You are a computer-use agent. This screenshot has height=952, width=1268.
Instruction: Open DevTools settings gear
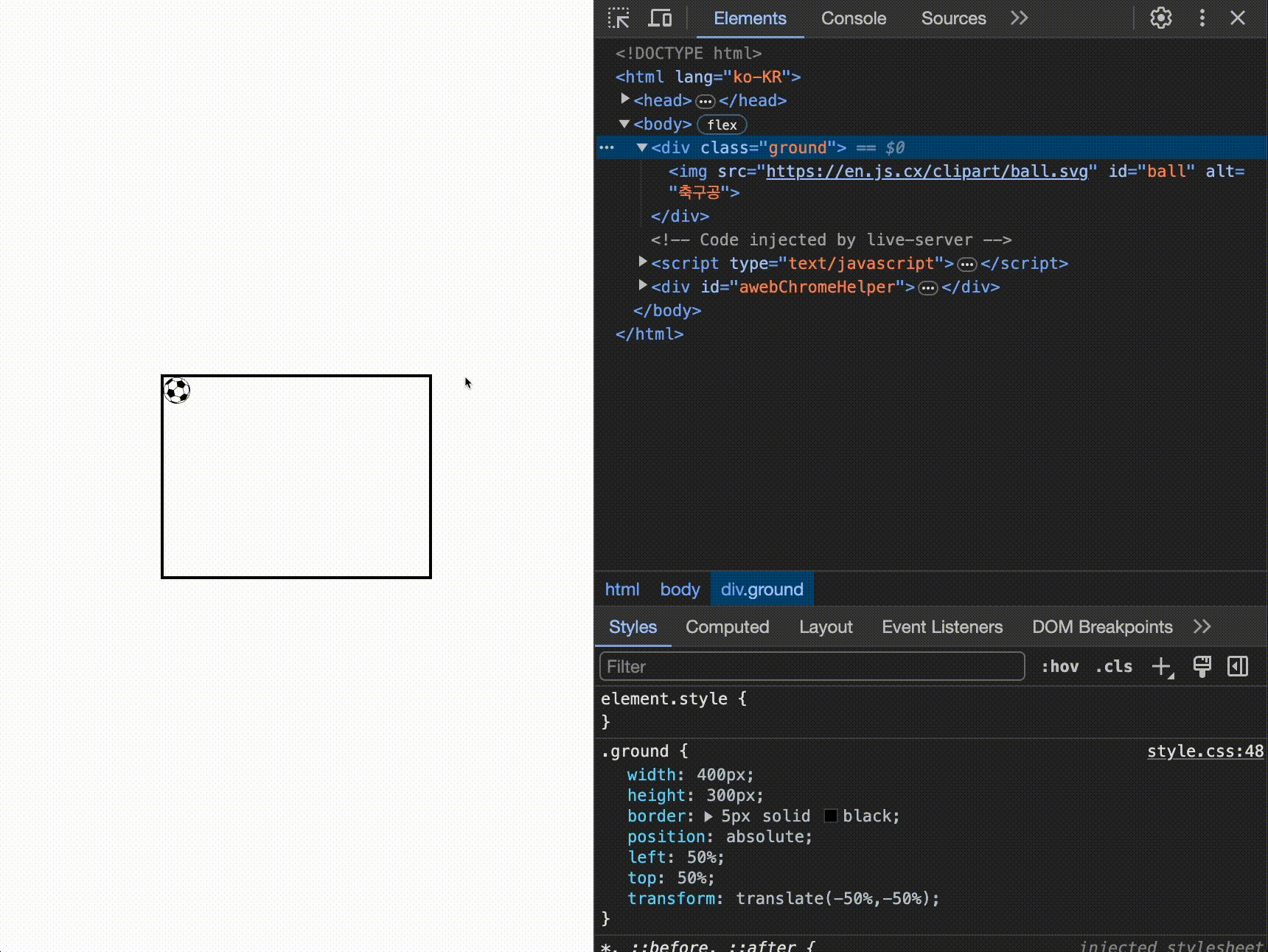(1161, 18)
